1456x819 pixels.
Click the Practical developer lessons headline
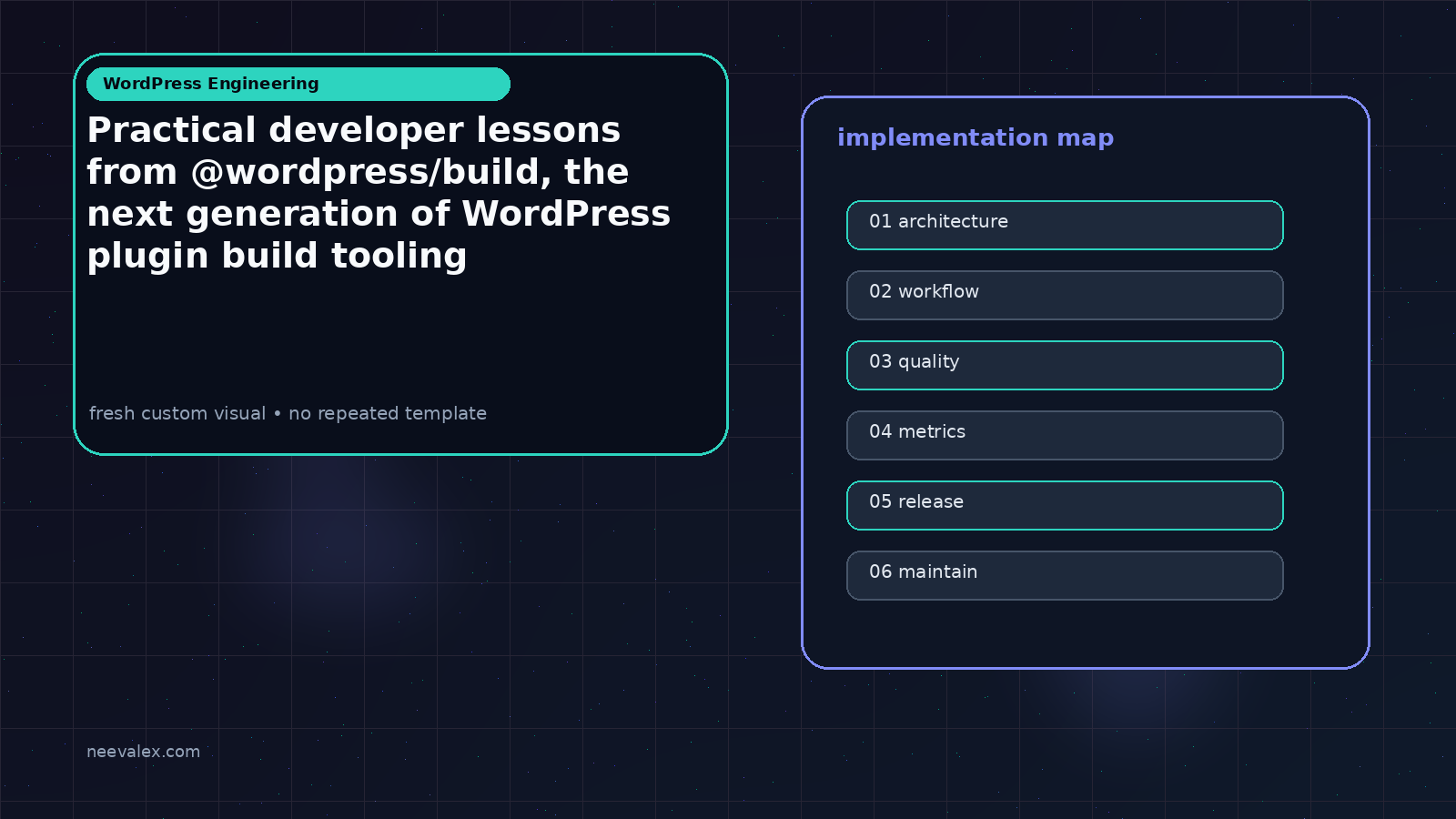pyautogui.click(x=379, y=193)
